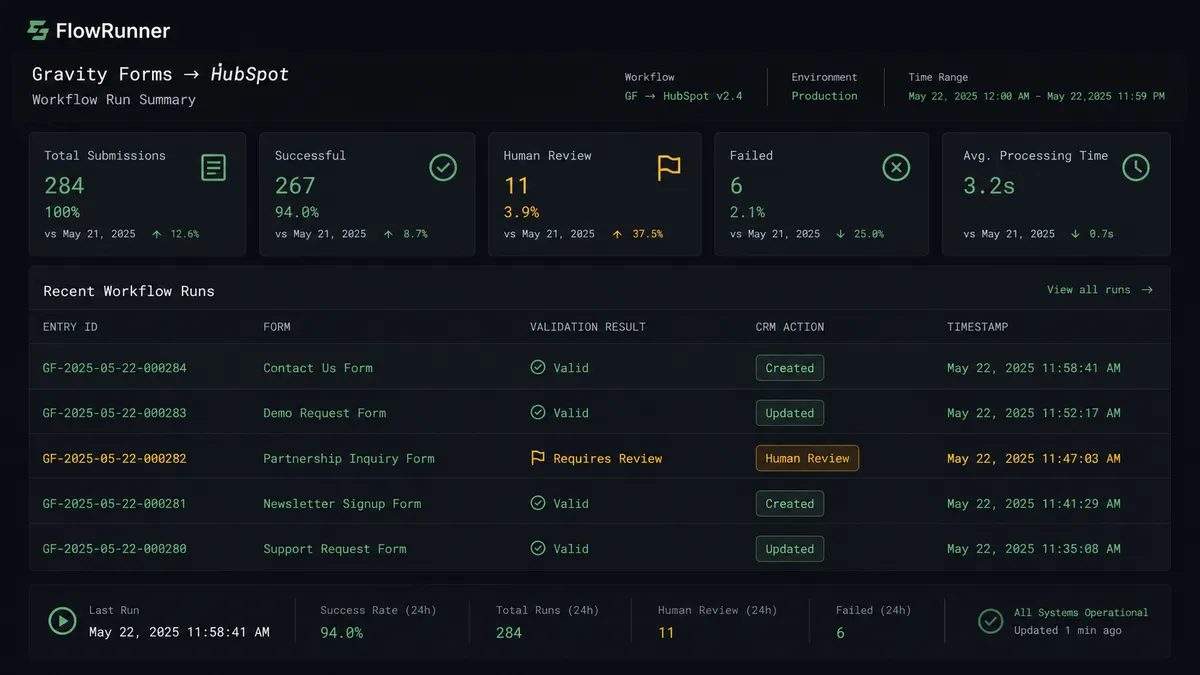Click the Success Rate (24h) 94.0% value
Screen dimensions: 1200x675
pos(342,633)
